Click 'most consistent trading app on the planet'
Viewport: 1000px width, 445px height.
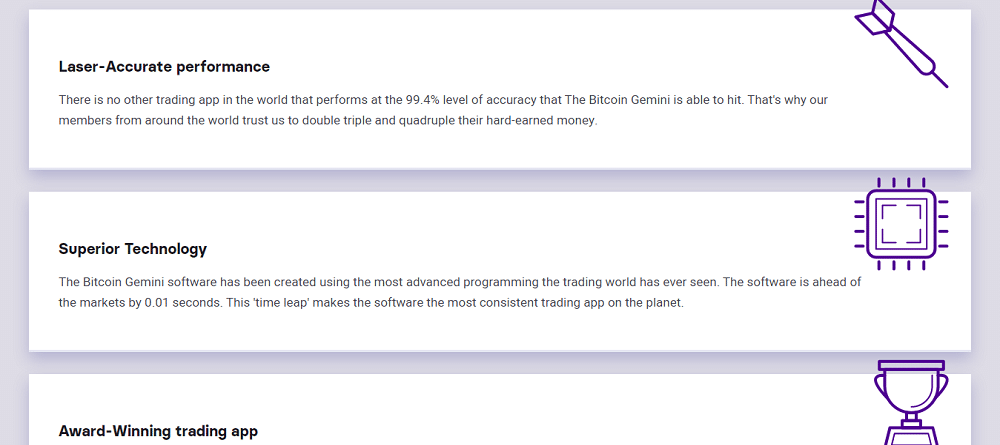(x=565, y=303)
